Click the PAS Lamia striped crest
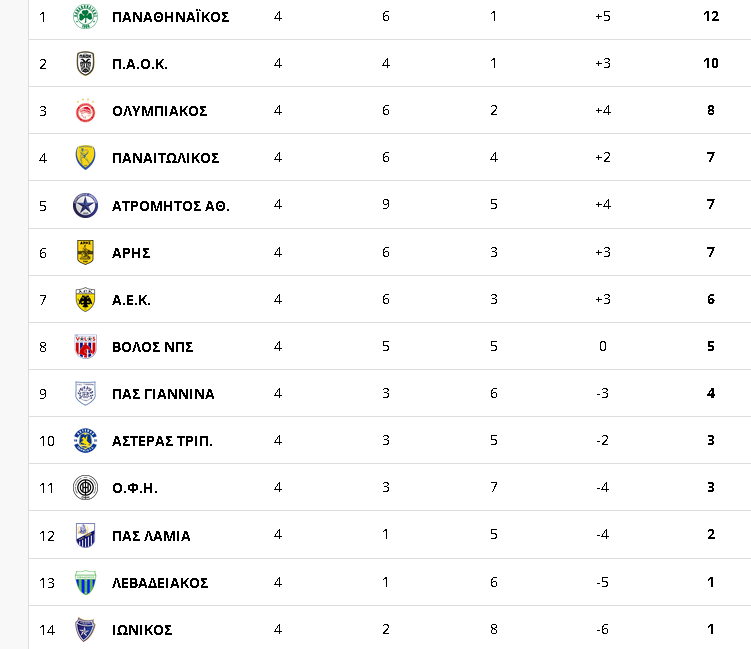The width and height of the screenshot is (751, 649). [x=85, y=535]
